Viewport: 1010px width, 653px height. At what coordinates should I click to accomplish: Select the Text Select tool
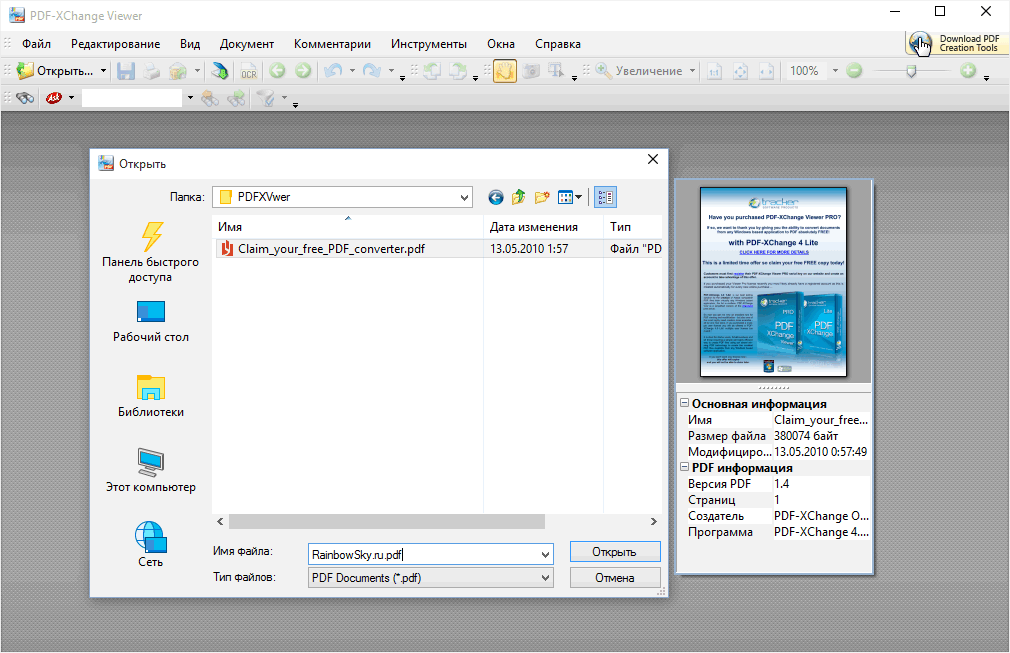coord(556,71)
